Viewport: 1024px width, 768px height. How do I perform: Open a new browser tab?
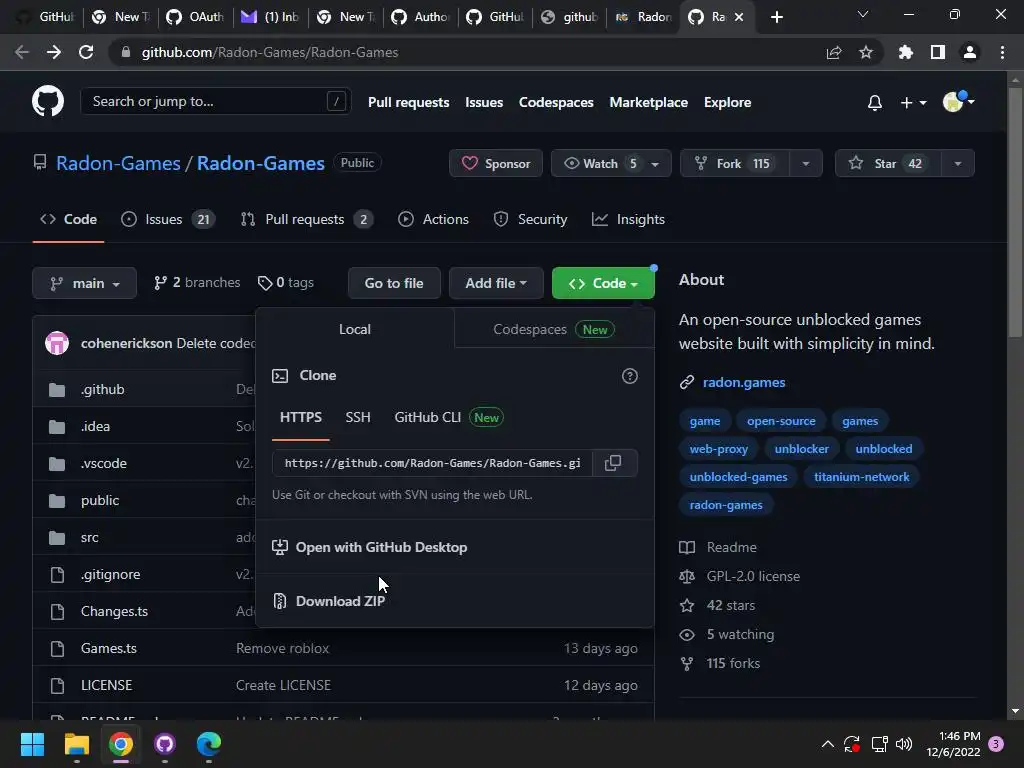776,17
